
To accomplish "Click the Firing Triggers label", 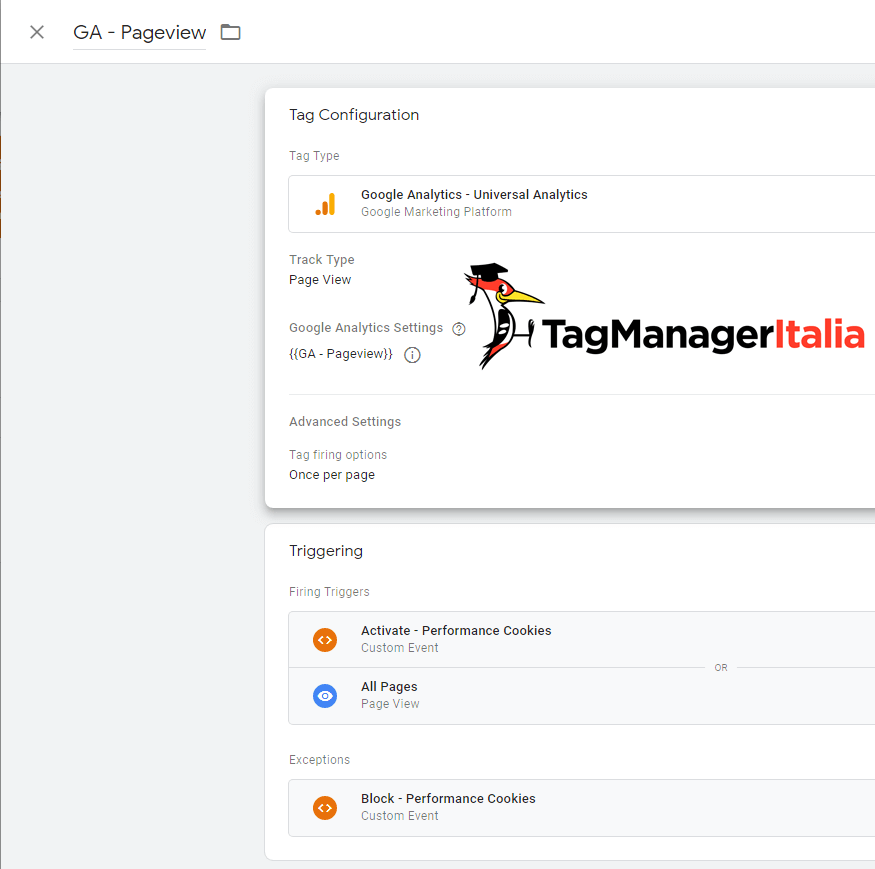I will 329,592.
